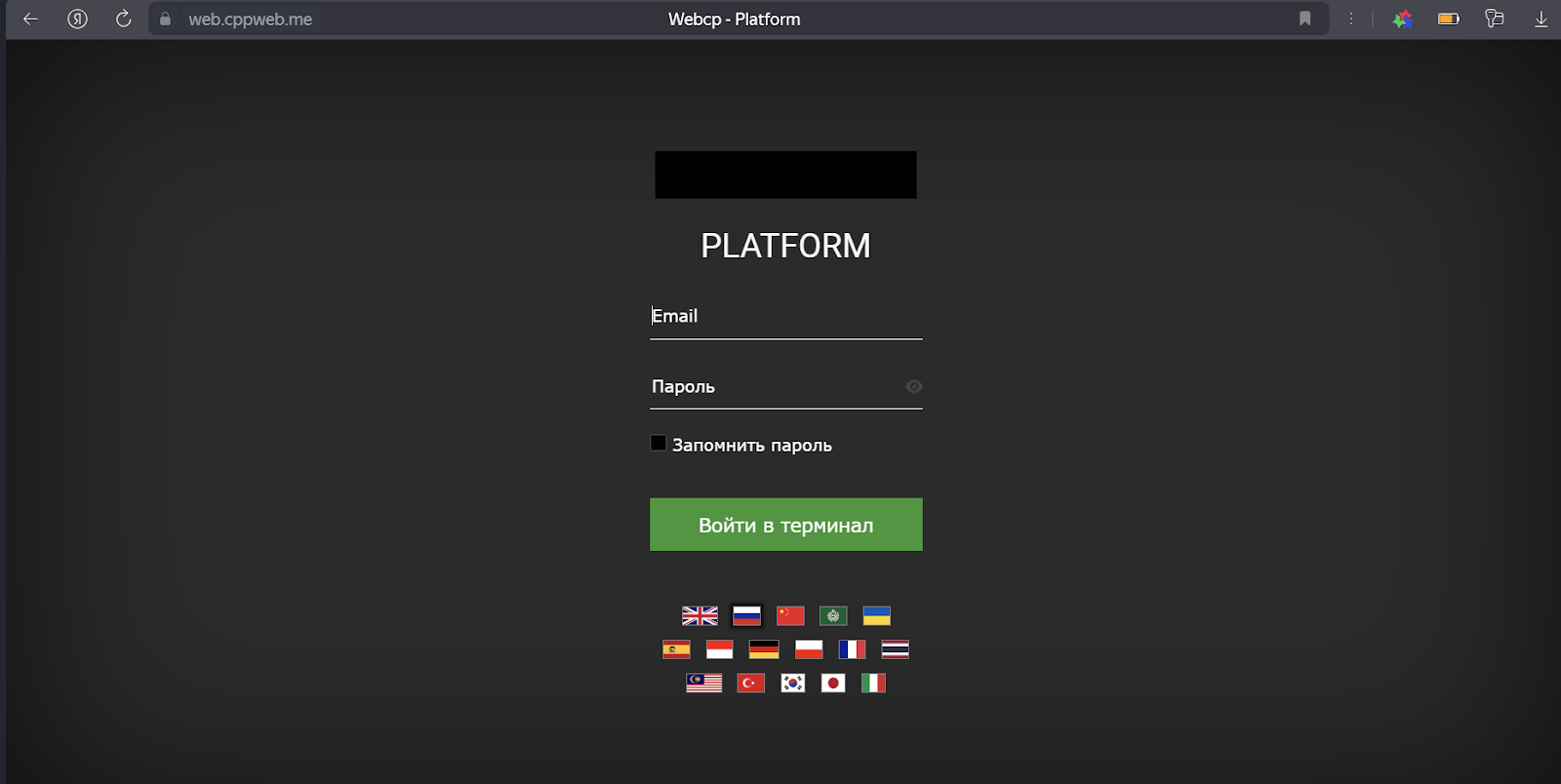This screenshot has width=1561, height=784.
Task: Click the 'Webcp - Platform' page title
Action: [x=735, y=20]
